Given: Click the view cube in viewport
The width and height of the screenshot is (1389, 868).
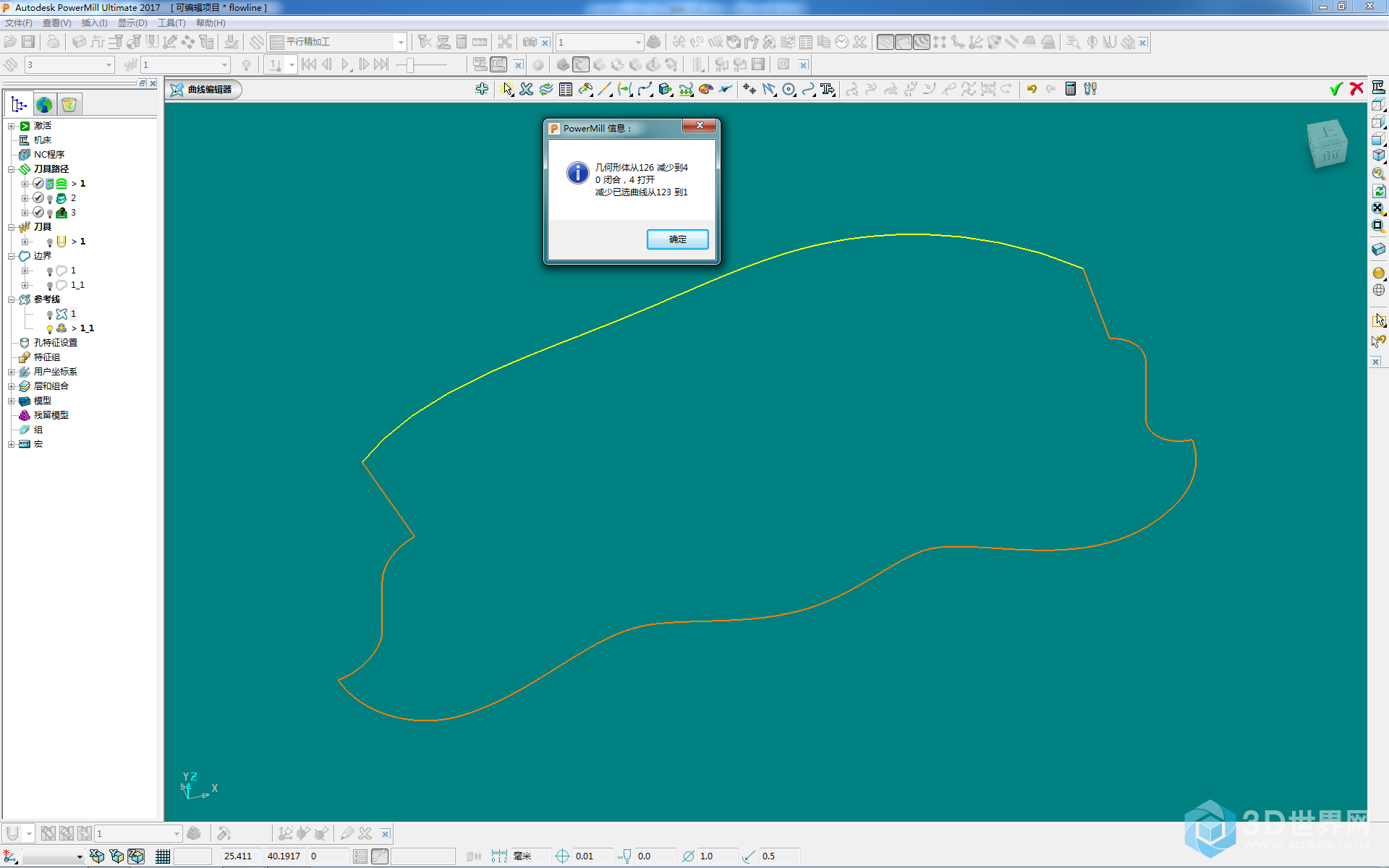Looking at the screenshot, I should click(x=1327, y=144).
